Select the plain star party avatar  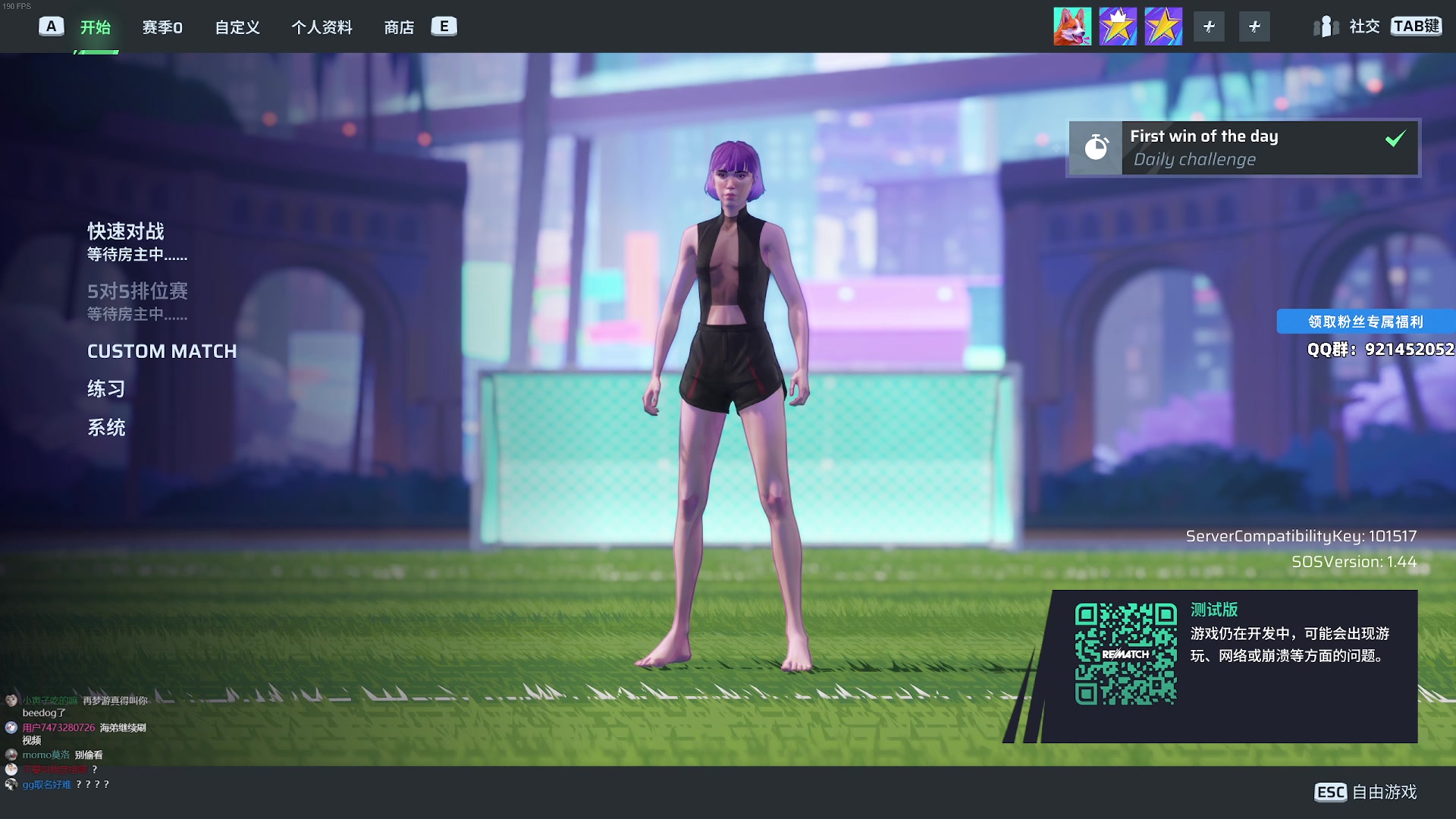[x=1163, y=27]
